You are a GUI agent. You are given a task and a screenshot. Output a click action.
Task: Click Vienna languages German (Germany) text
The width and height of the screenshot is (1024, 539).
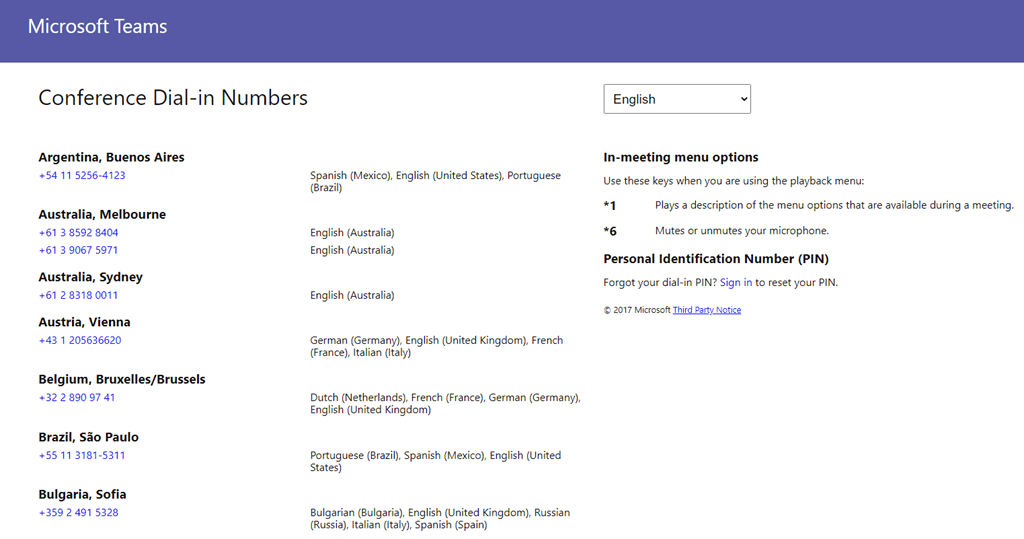[x=437, y=346]
